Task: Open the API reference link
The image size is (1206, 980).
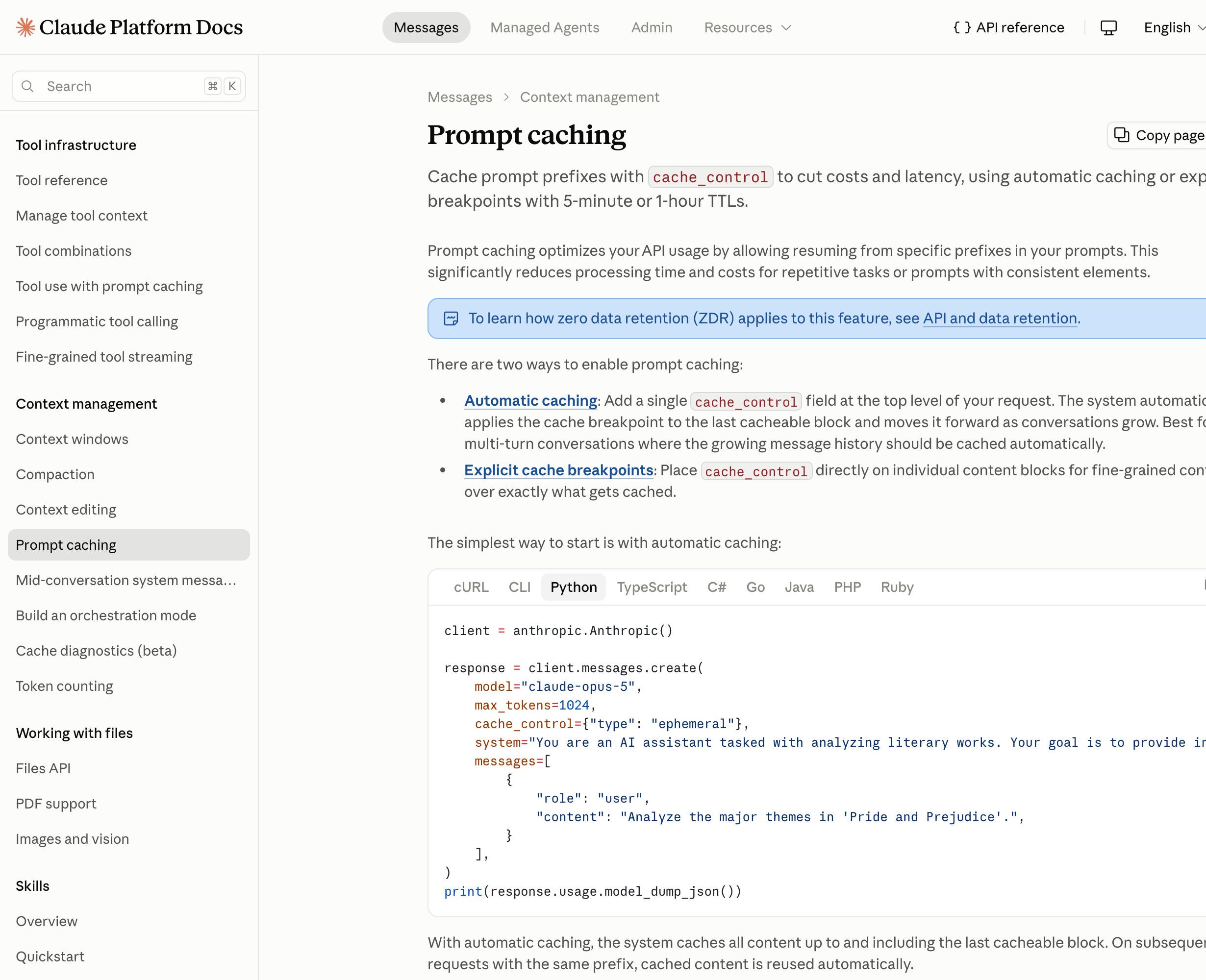Action: pyautogui.click(x=1008, y=27)
